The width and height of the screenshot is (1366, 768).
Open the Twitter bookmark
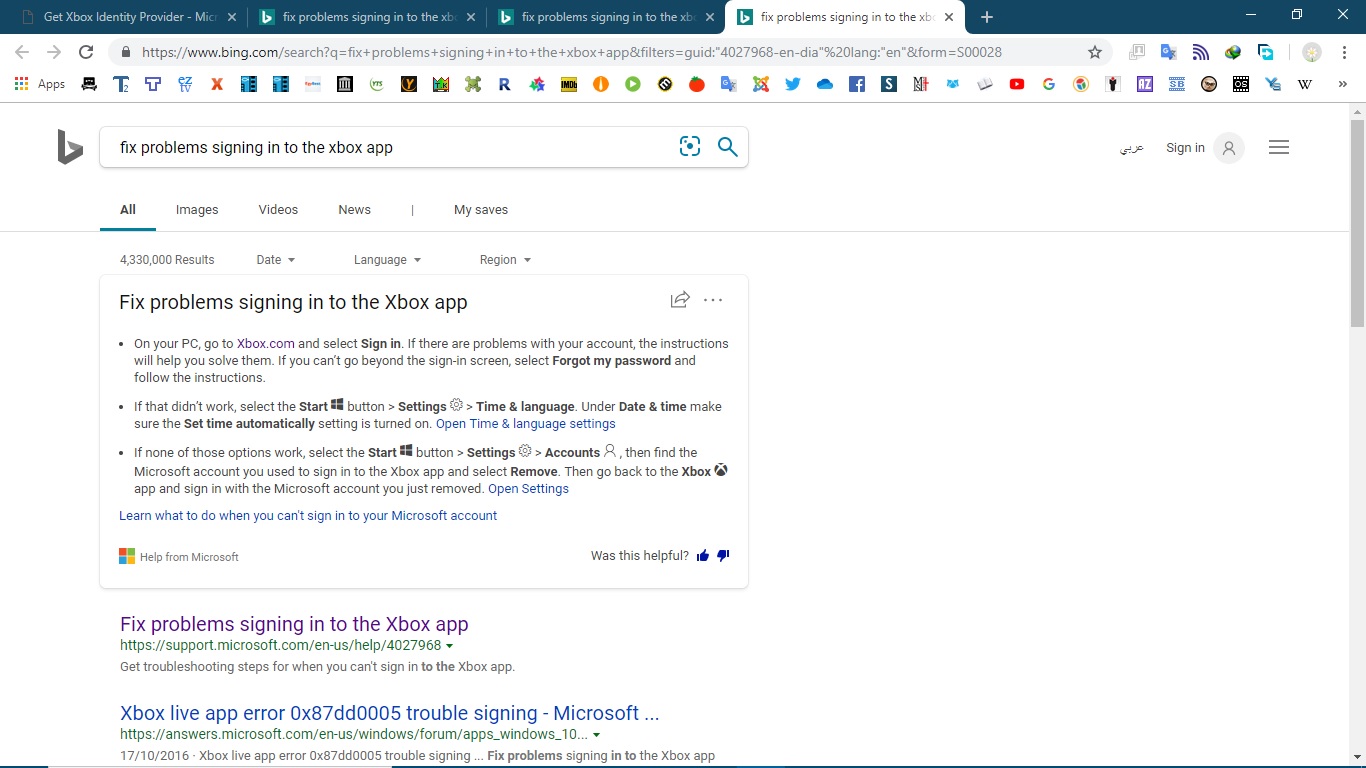point(793,85)
